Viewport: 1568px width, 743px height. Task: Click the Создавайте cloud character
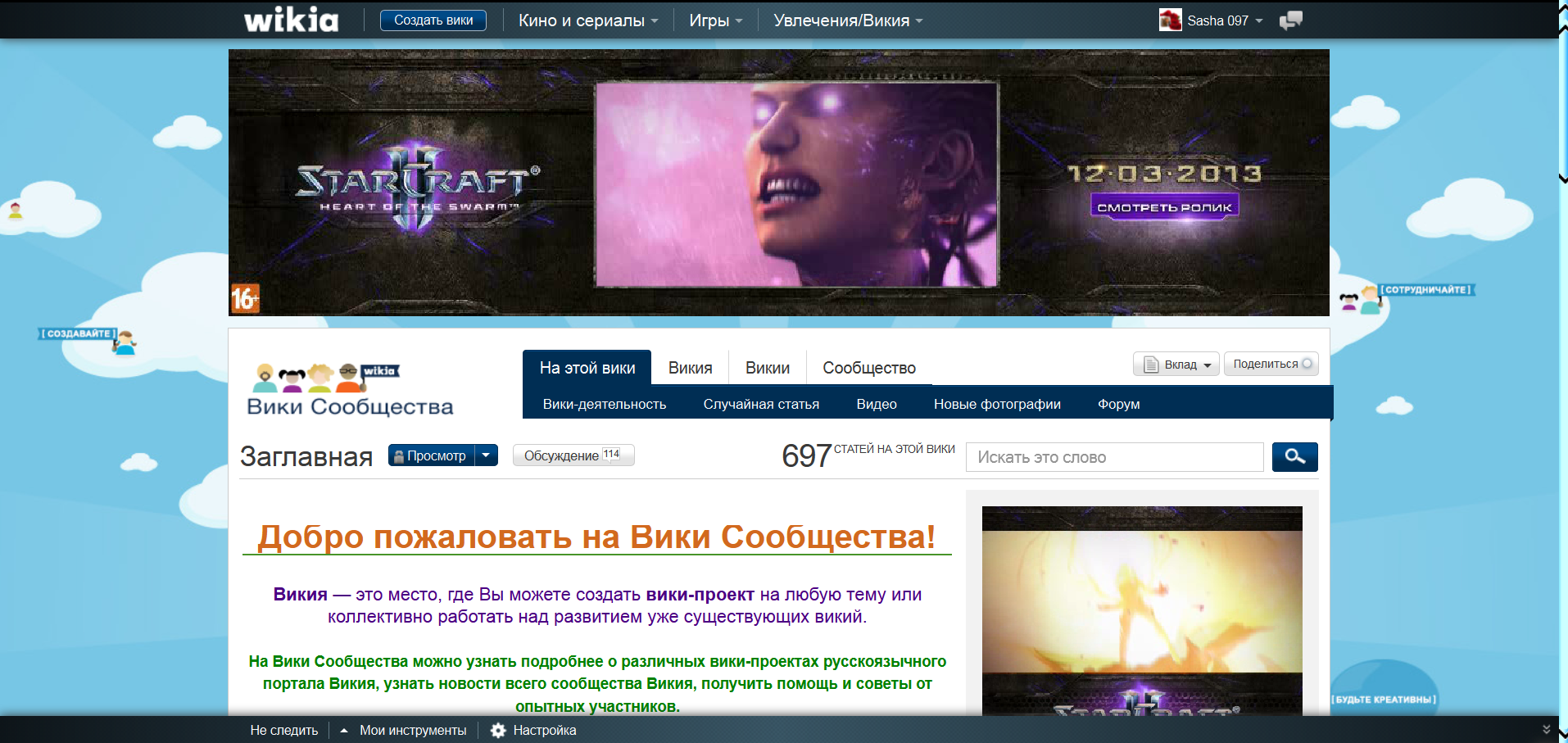(x=125, y=342)
